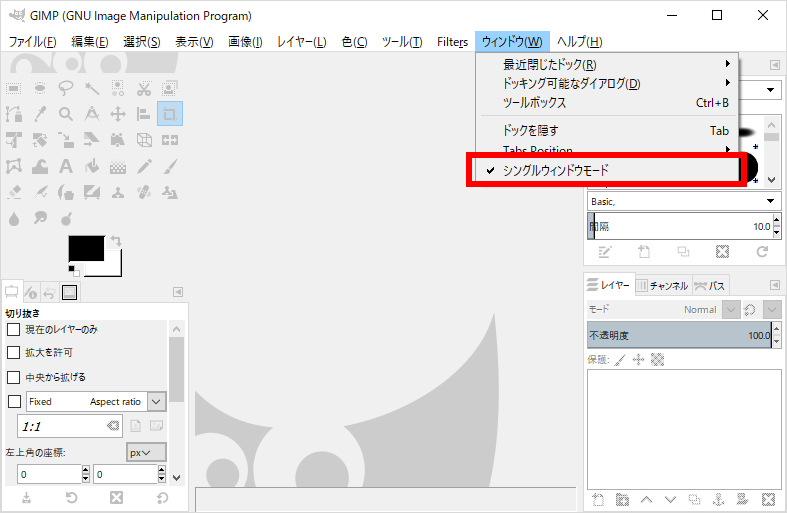Select the Color Picker tool
This screenshot has height=513, width=787.
pyautogui.click(x=40, y=114)
